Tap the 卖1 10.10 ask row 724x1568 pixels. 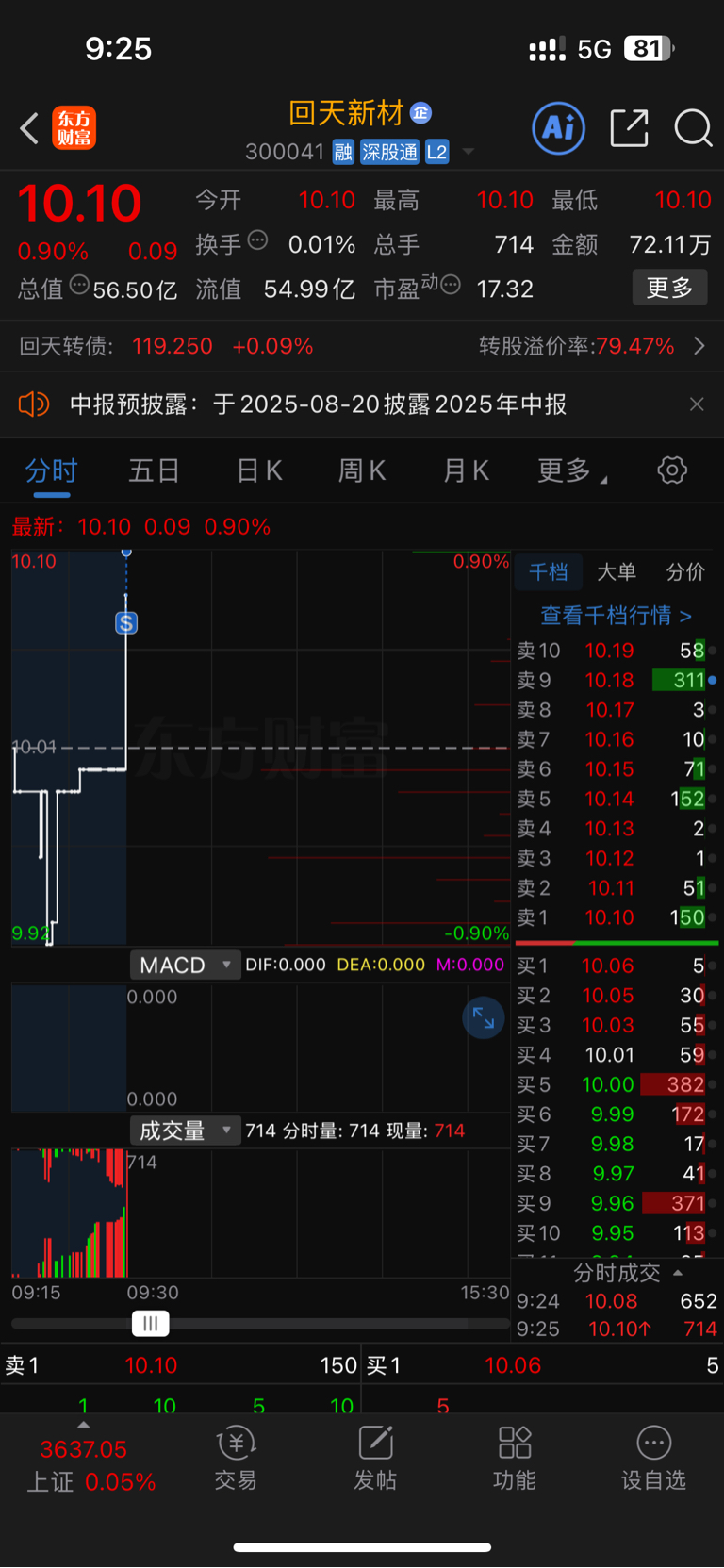617,917
